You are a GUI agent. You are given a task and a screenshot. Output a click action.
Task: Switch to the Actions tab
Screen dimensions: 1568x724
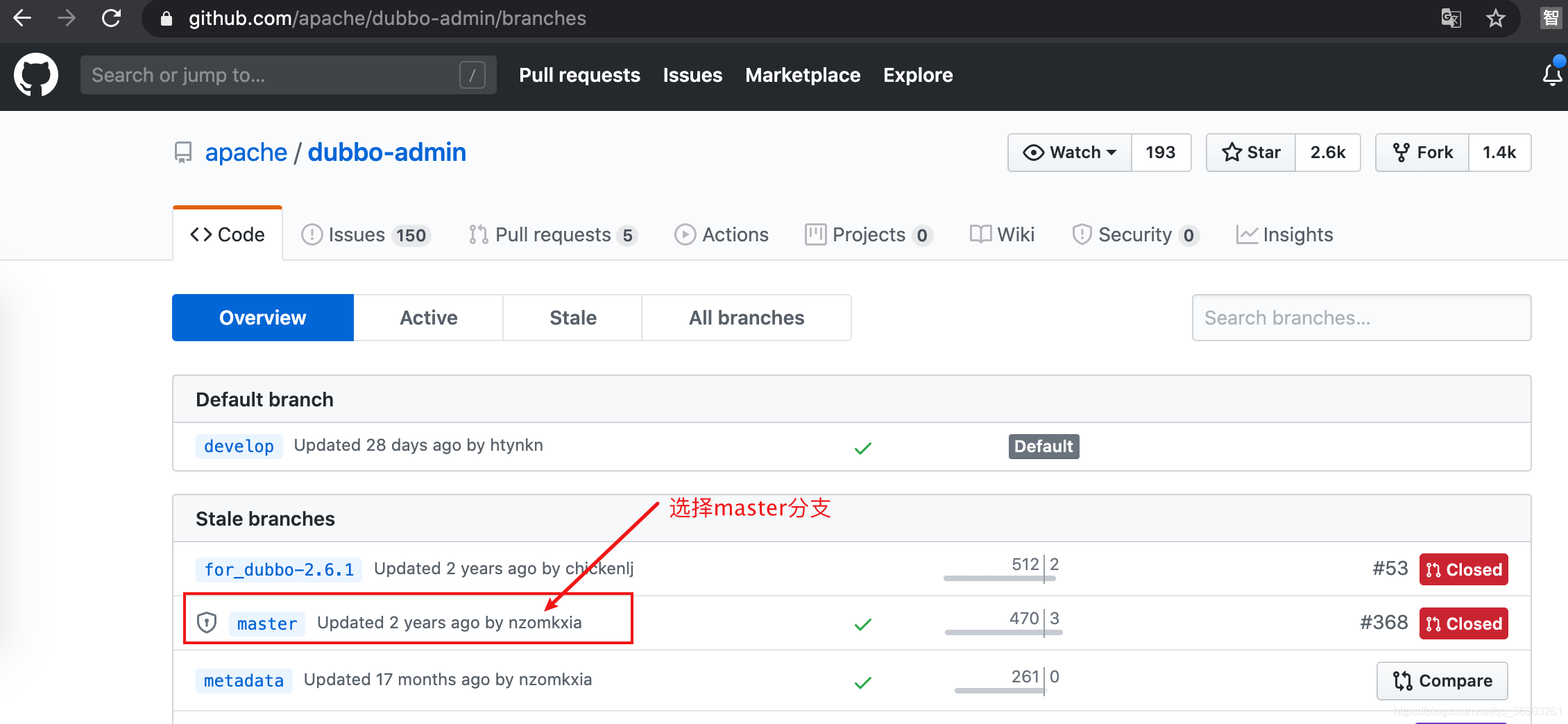722,234
